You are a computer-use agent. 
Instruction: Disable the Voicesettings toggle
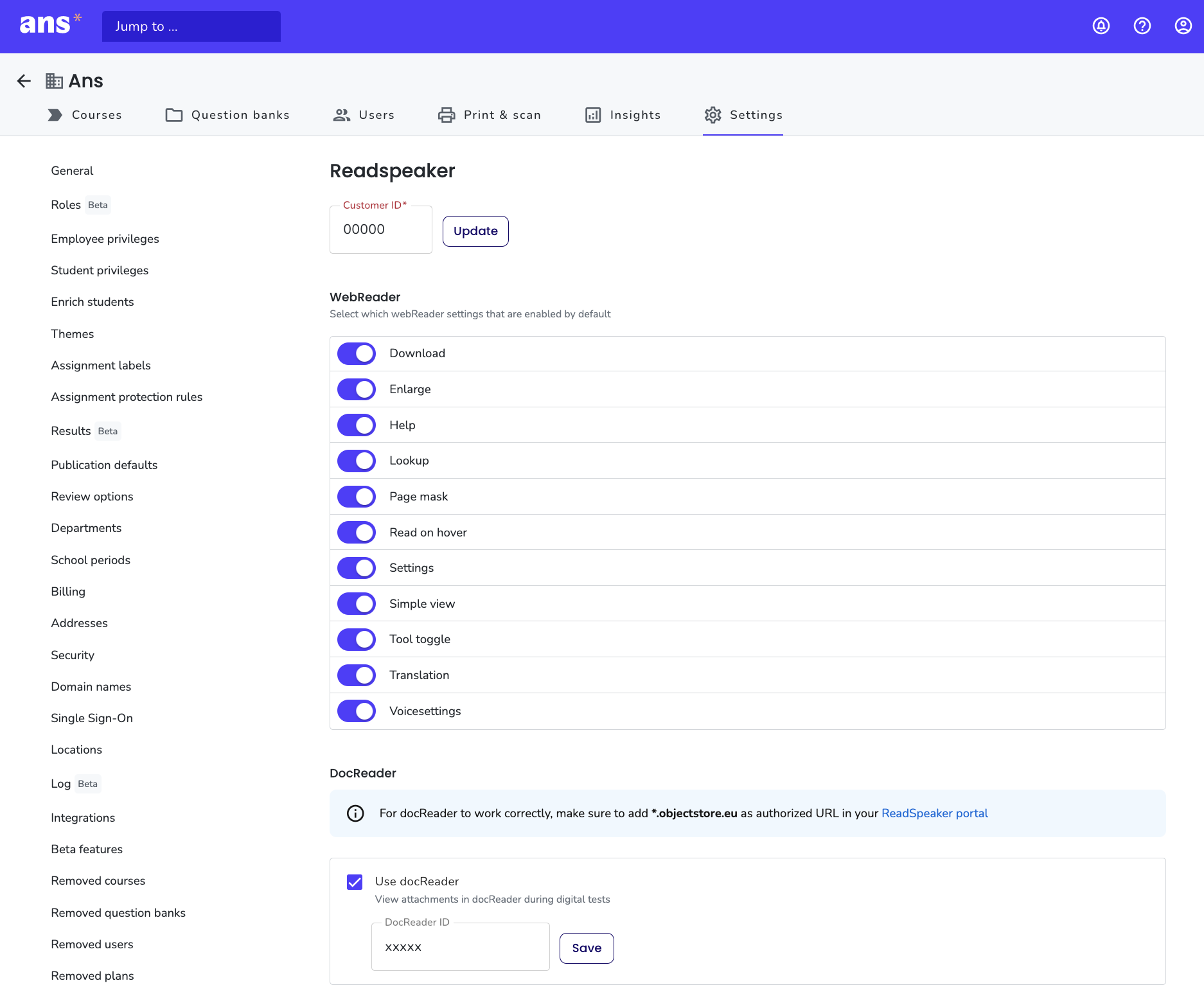pos(357,711)
